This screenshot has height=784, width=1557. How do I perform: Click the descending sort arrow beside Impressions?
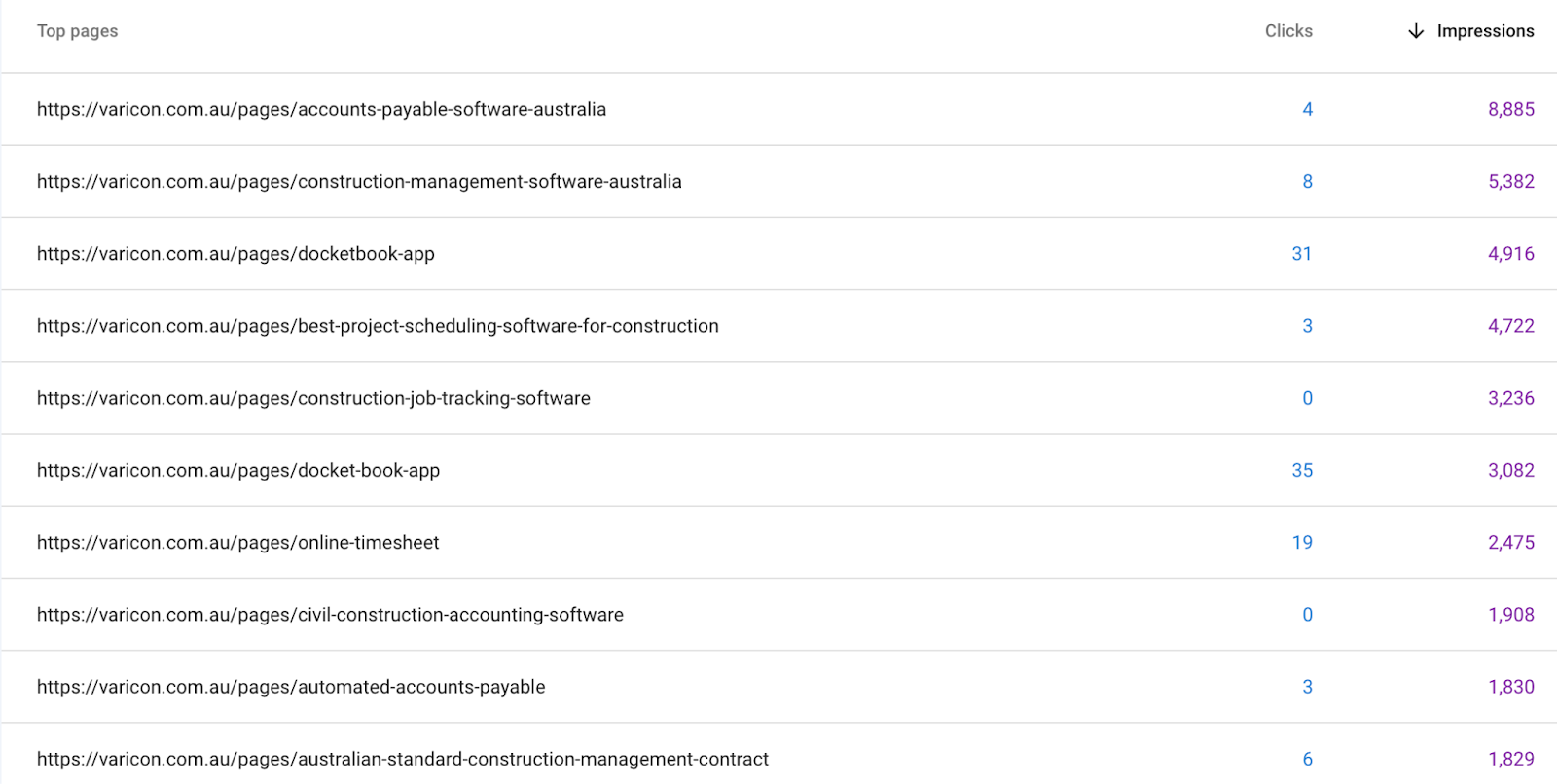pyautogui.click(x=1415, y=31)
